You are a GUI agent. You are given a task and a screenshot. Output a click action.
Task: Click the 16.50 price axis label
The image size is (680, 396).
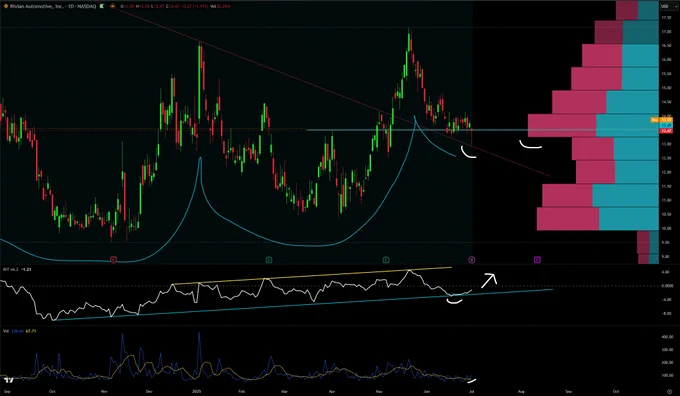[666, 46]
